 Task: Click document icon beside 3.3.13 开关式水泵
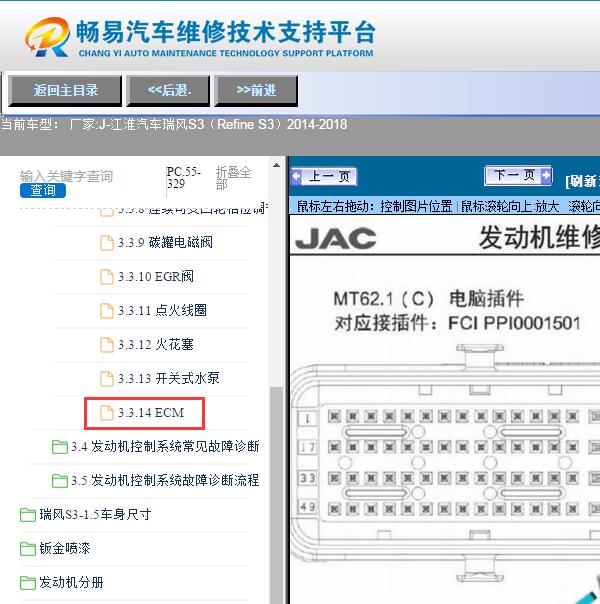(x=107, y=379)
